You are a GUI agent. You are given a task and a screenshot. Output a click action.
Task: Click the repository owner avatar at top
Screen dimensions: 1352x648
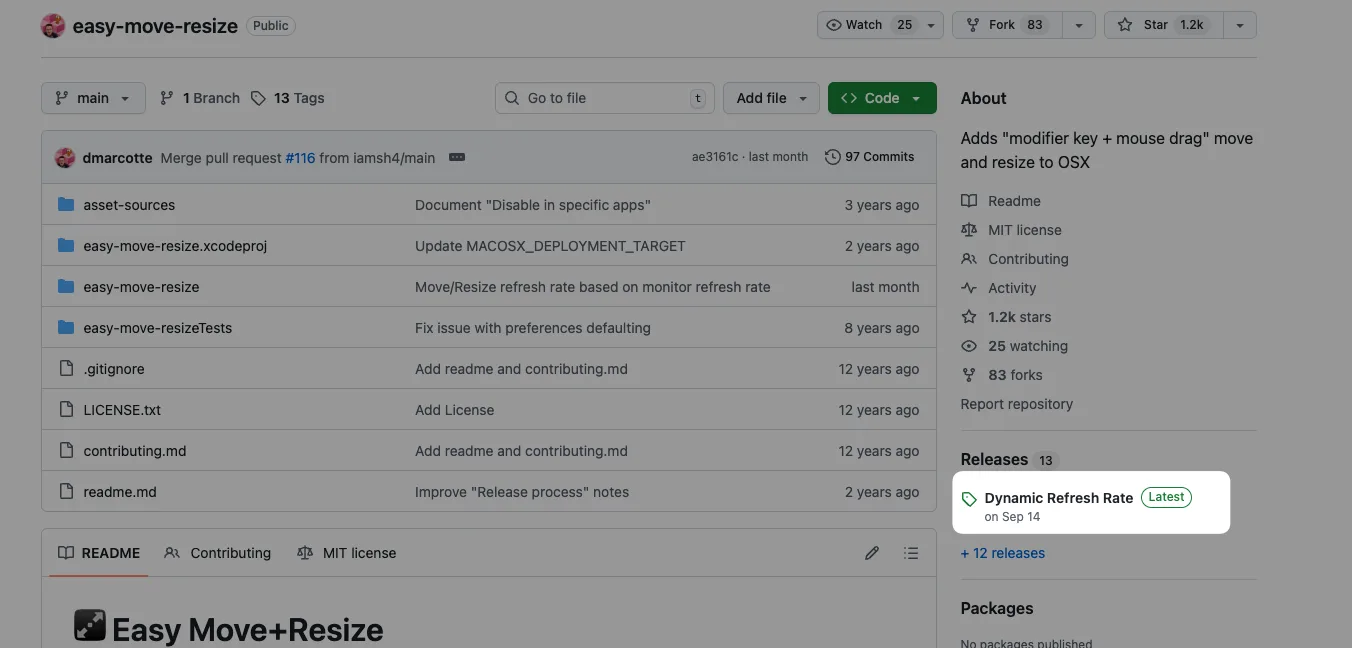pyautogui.click(x=53, y=26)
